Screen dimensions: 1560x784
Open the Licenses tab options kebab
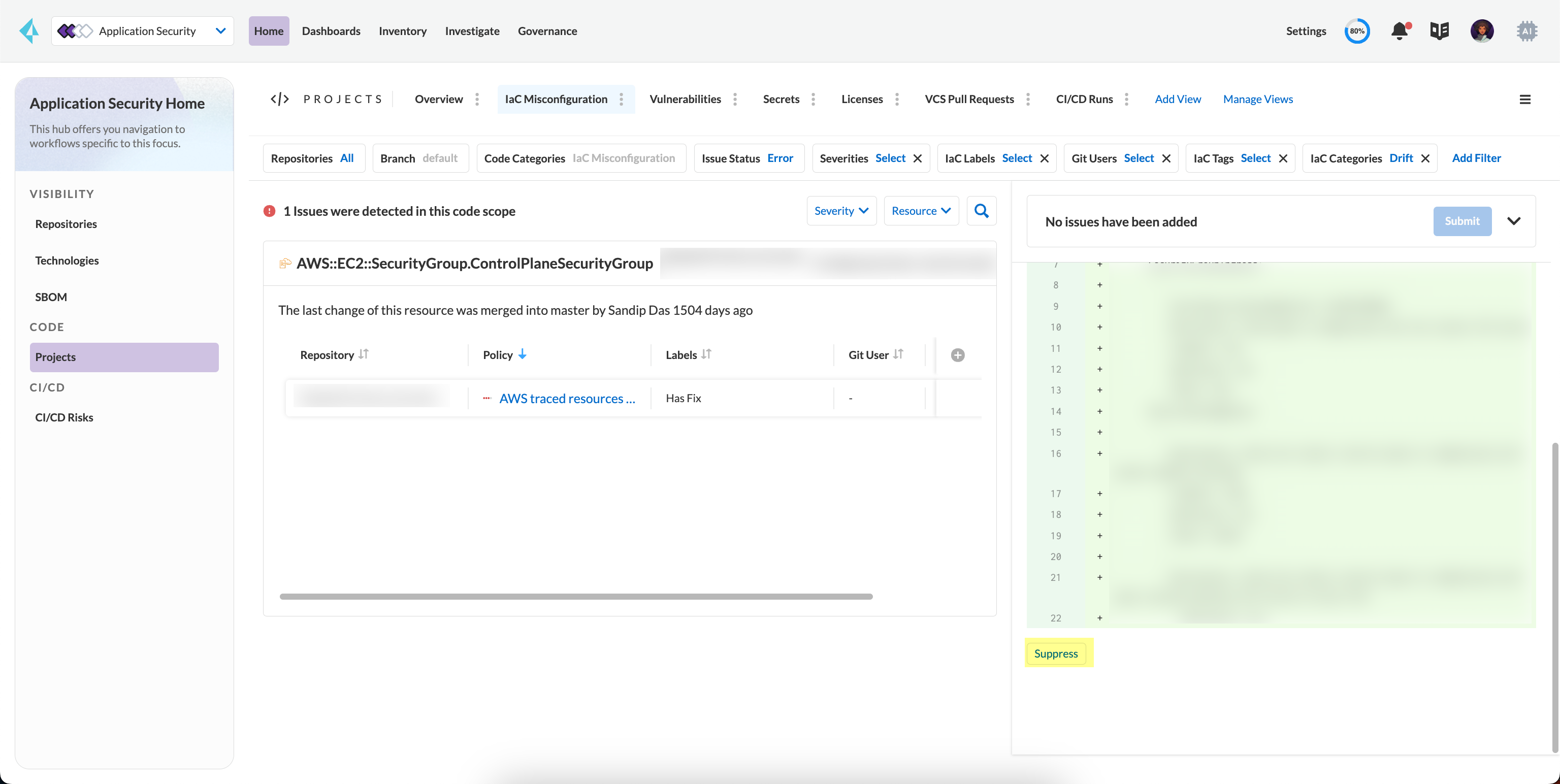897,100
